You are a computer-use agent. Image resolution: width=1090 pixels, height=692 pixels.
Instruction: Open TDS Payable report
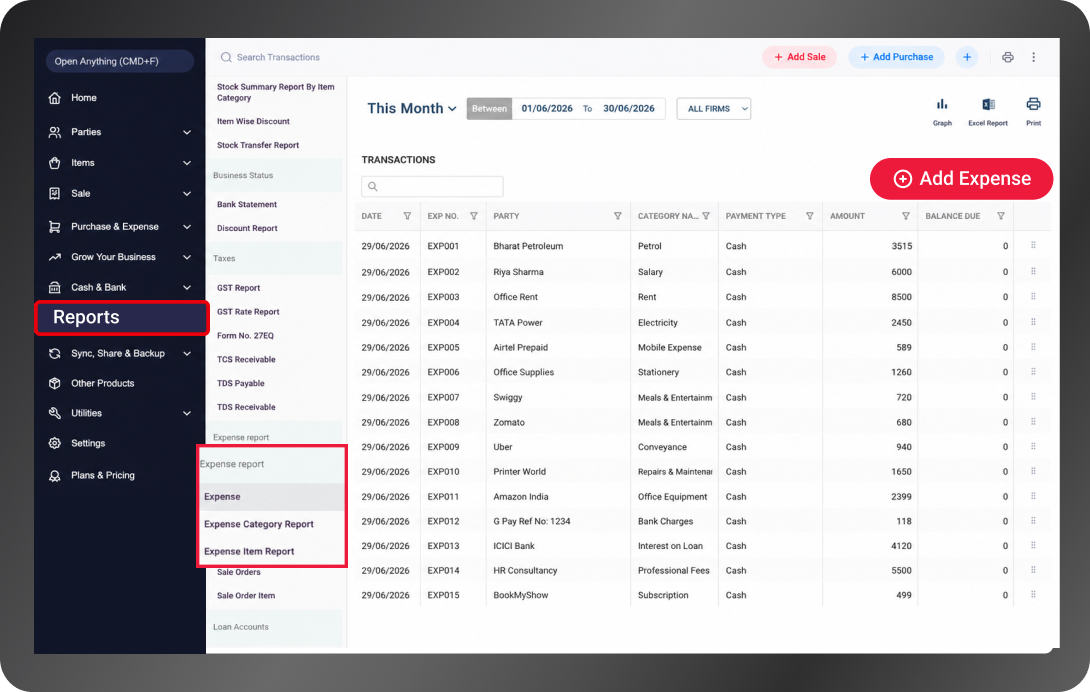(241, 383)
